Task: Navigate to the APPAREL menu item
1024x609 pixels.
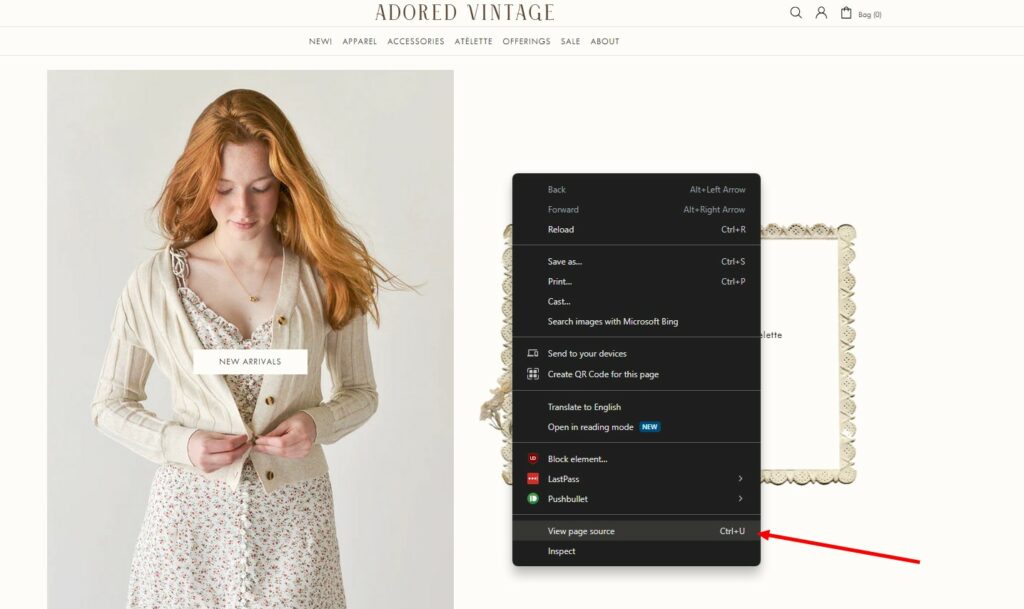Action: (359, 41)
